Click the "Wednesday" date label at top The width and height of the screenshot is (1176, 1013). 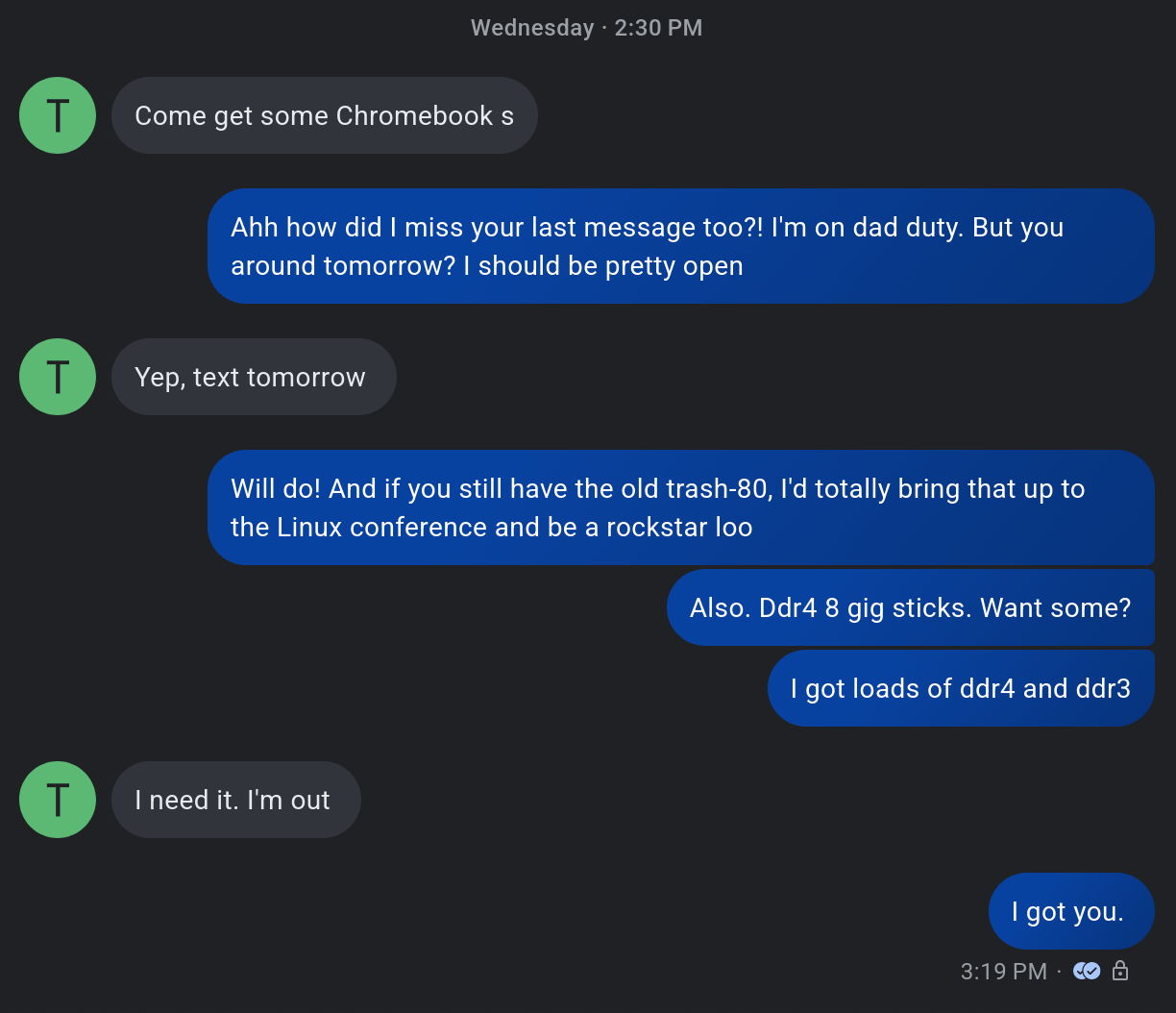click(532, 28)
